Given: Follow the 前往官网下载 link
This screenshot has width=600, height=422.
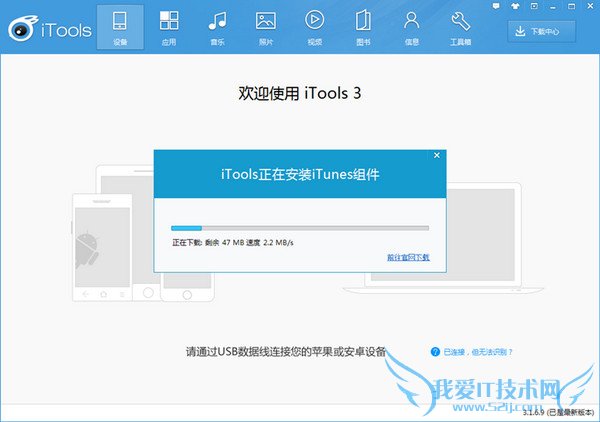Looking at the screenshot, I should point(408,257).
